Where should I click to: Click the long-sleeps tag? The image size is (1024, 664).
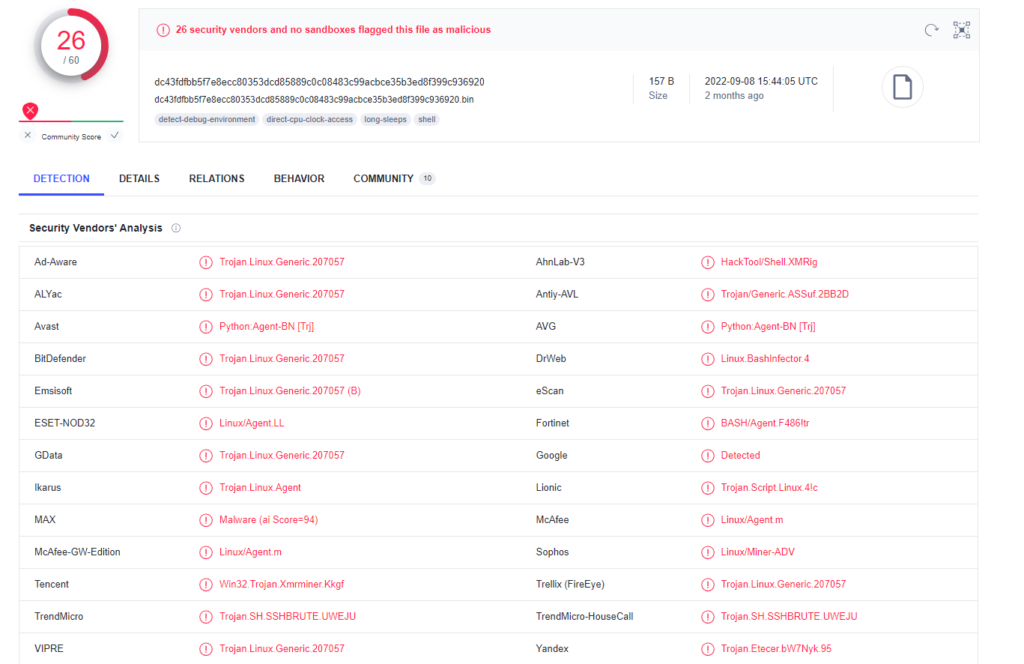pos(385,119)
